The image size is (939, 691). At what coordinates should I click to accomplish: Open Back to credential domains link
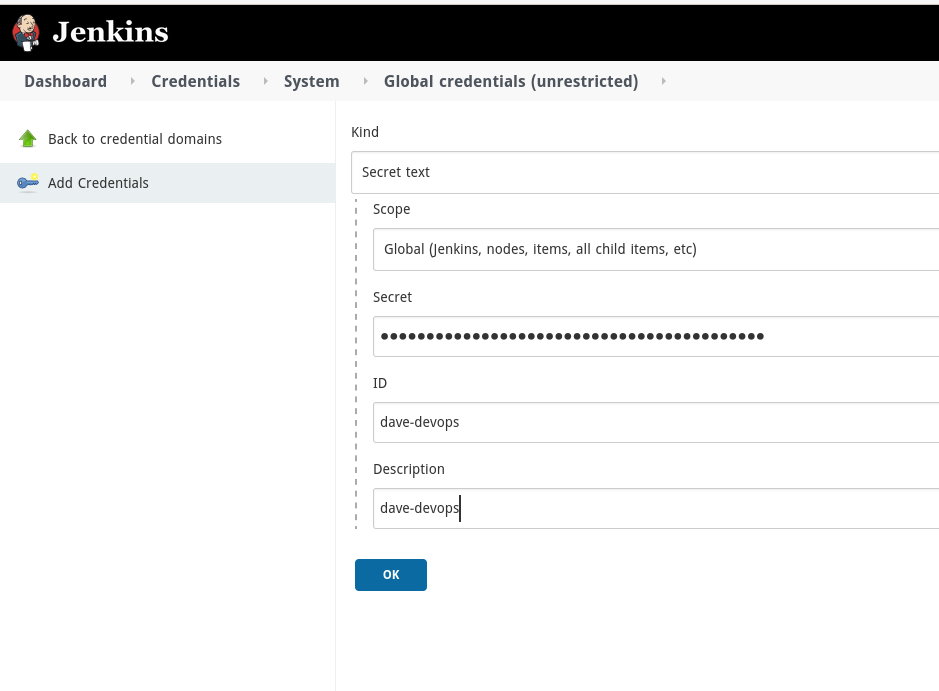(134, 138)
